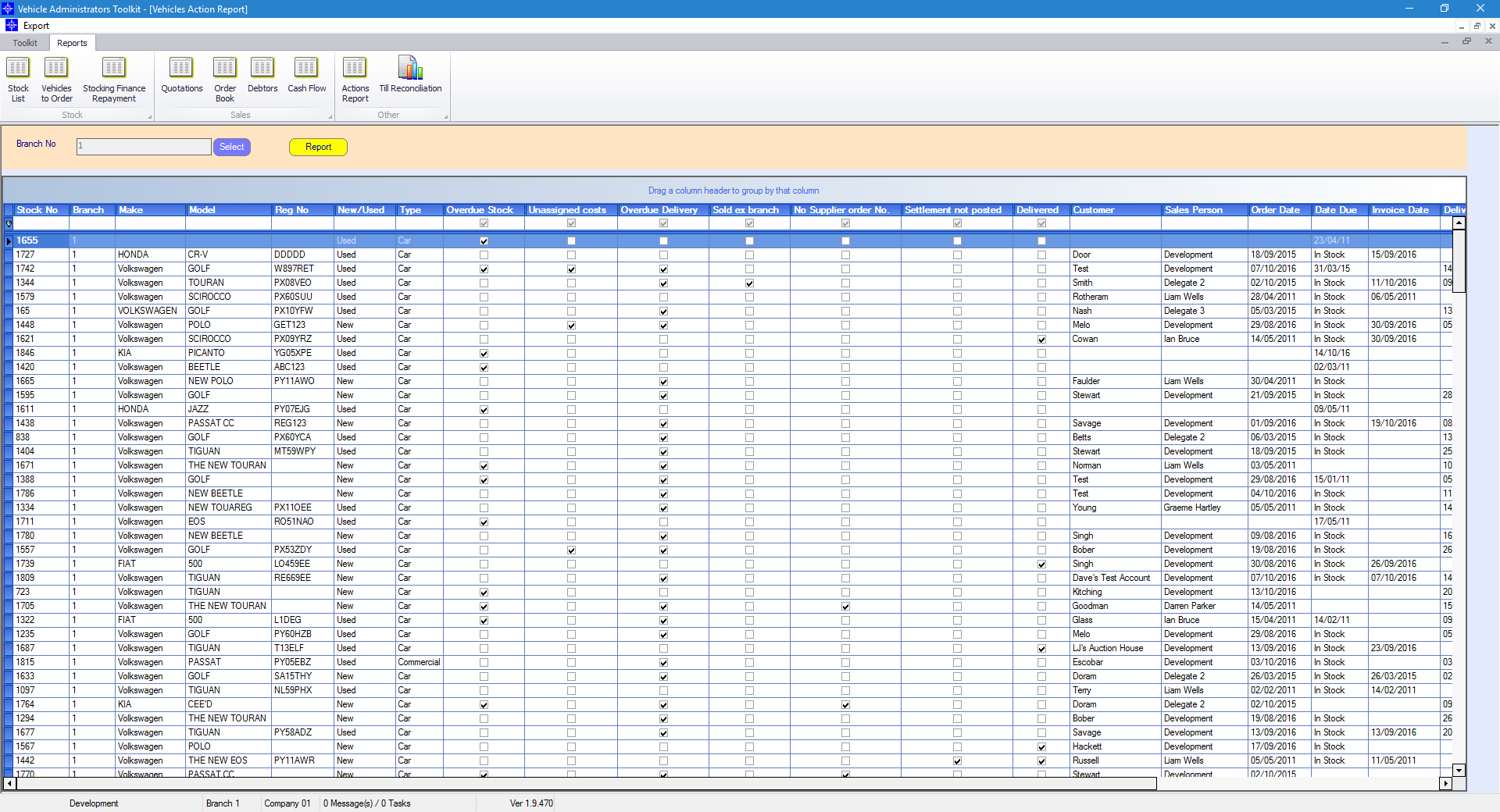The width and height of the screenshot is (1500, 812).
Task: Click status bar 'Company 01' entry
Action: [287, 803]
